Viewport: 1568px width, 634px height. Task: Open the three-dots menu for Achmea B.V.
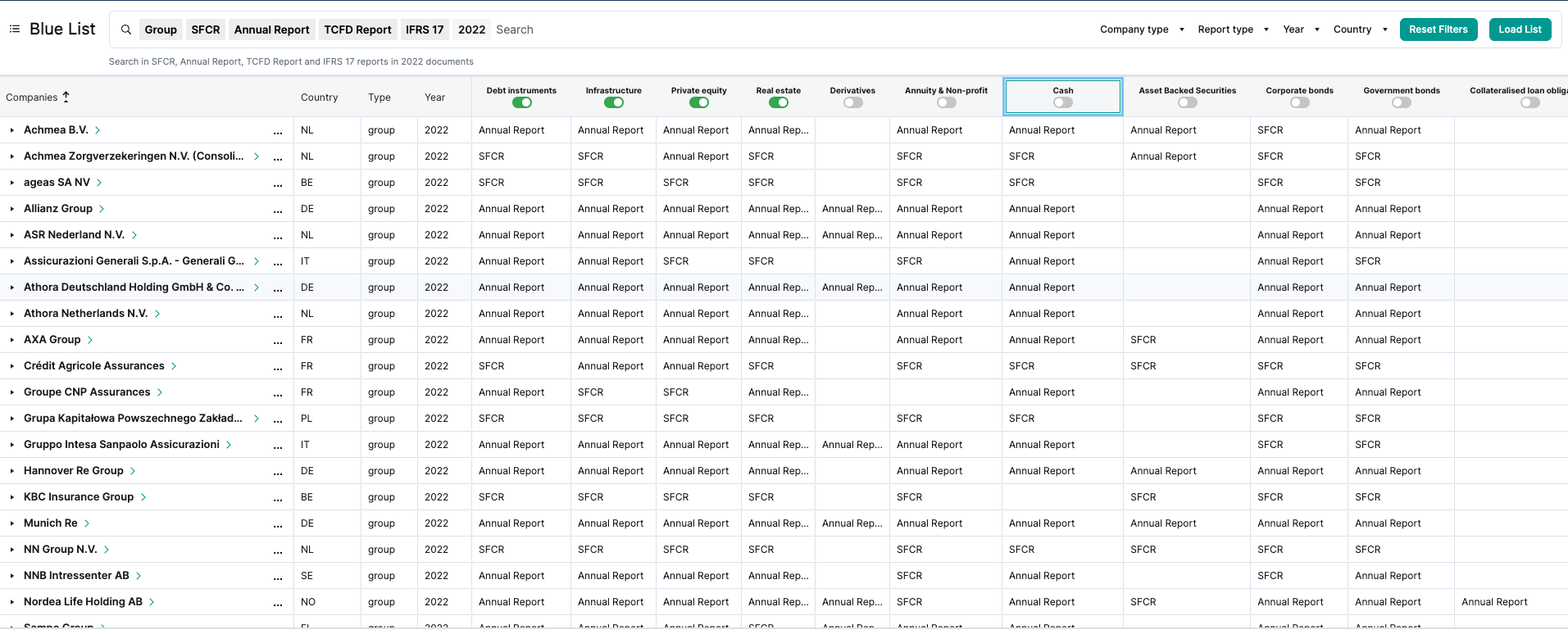278,131
